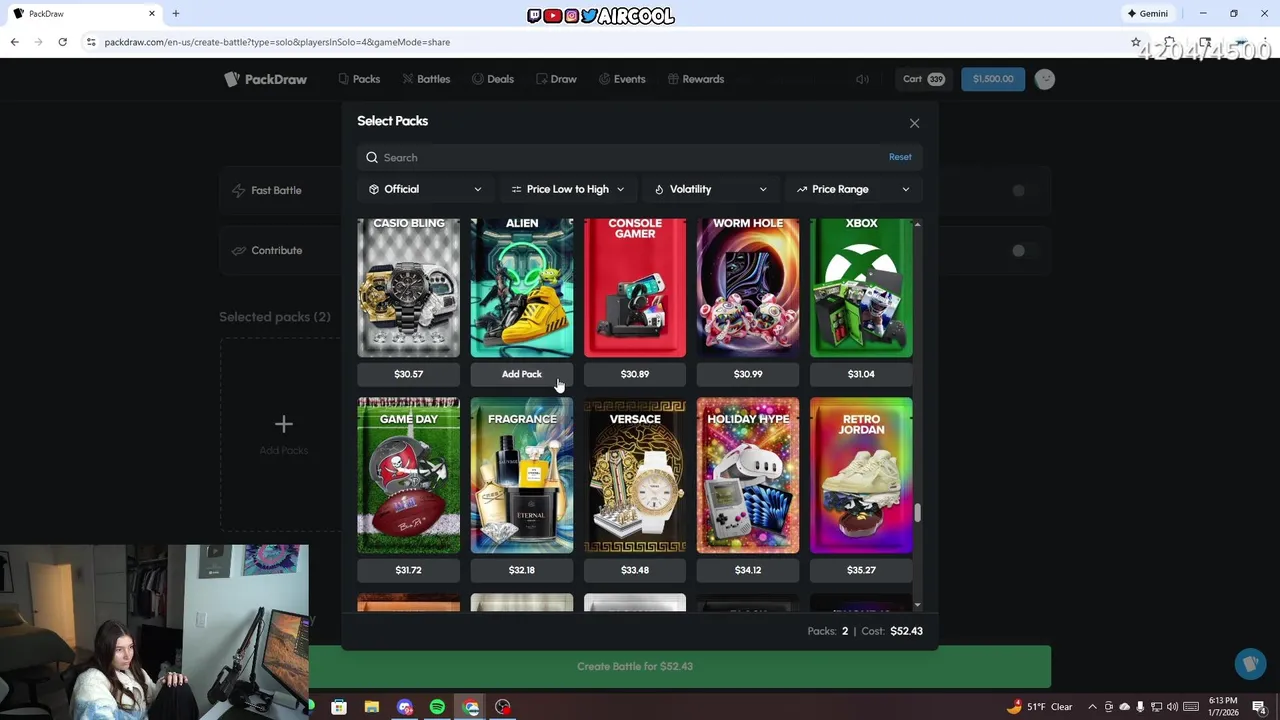Choose the Worm Hole pack image

[748, 288]
